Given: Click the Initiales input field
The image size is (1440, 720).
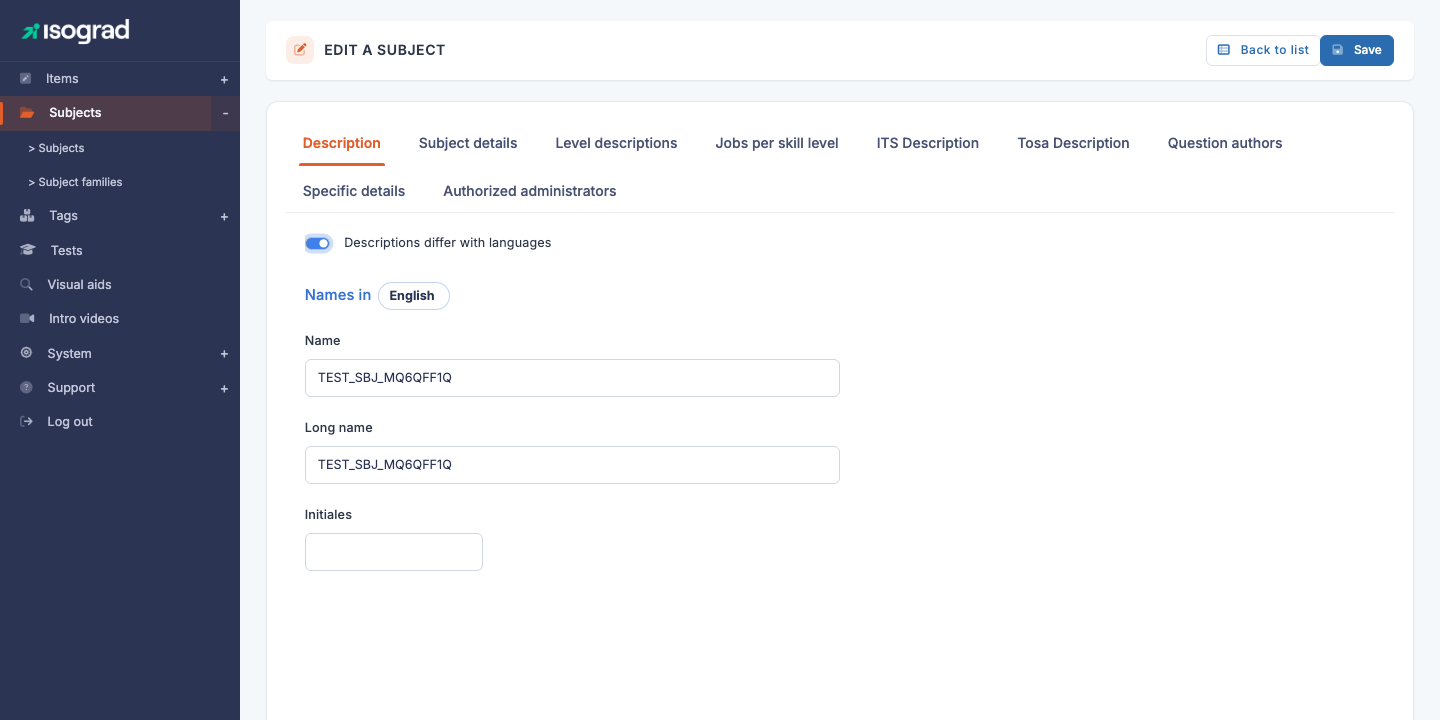Looking at the screenshot, I should click(394, 552).
